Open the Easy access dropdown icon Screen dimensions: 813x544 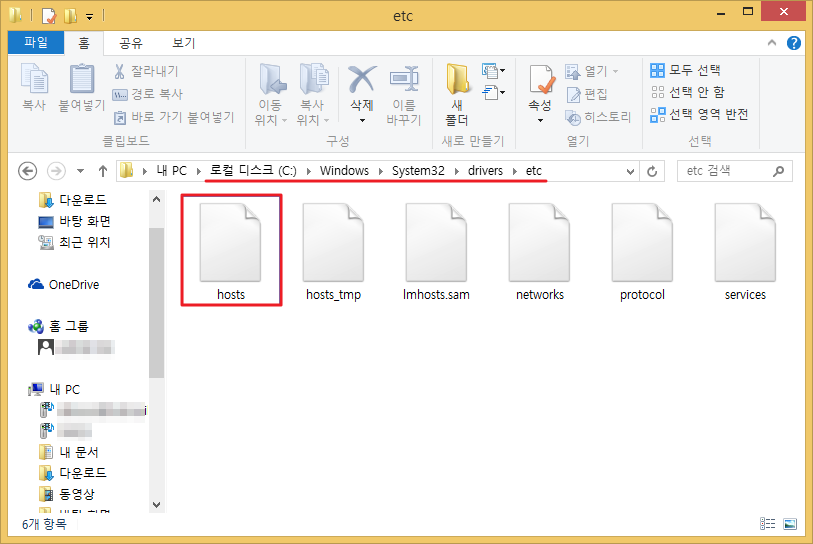(x=493, y=93)
